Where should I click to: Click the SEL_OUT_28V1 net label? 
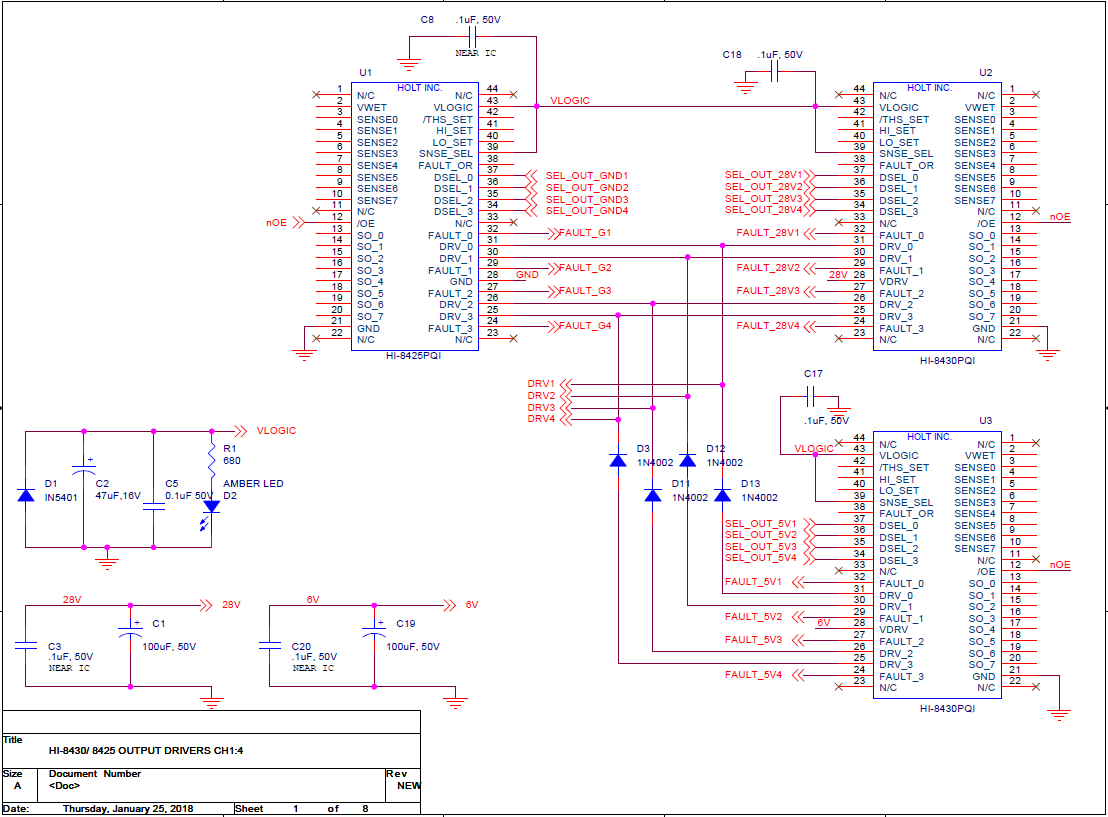[x=763, y=175]
